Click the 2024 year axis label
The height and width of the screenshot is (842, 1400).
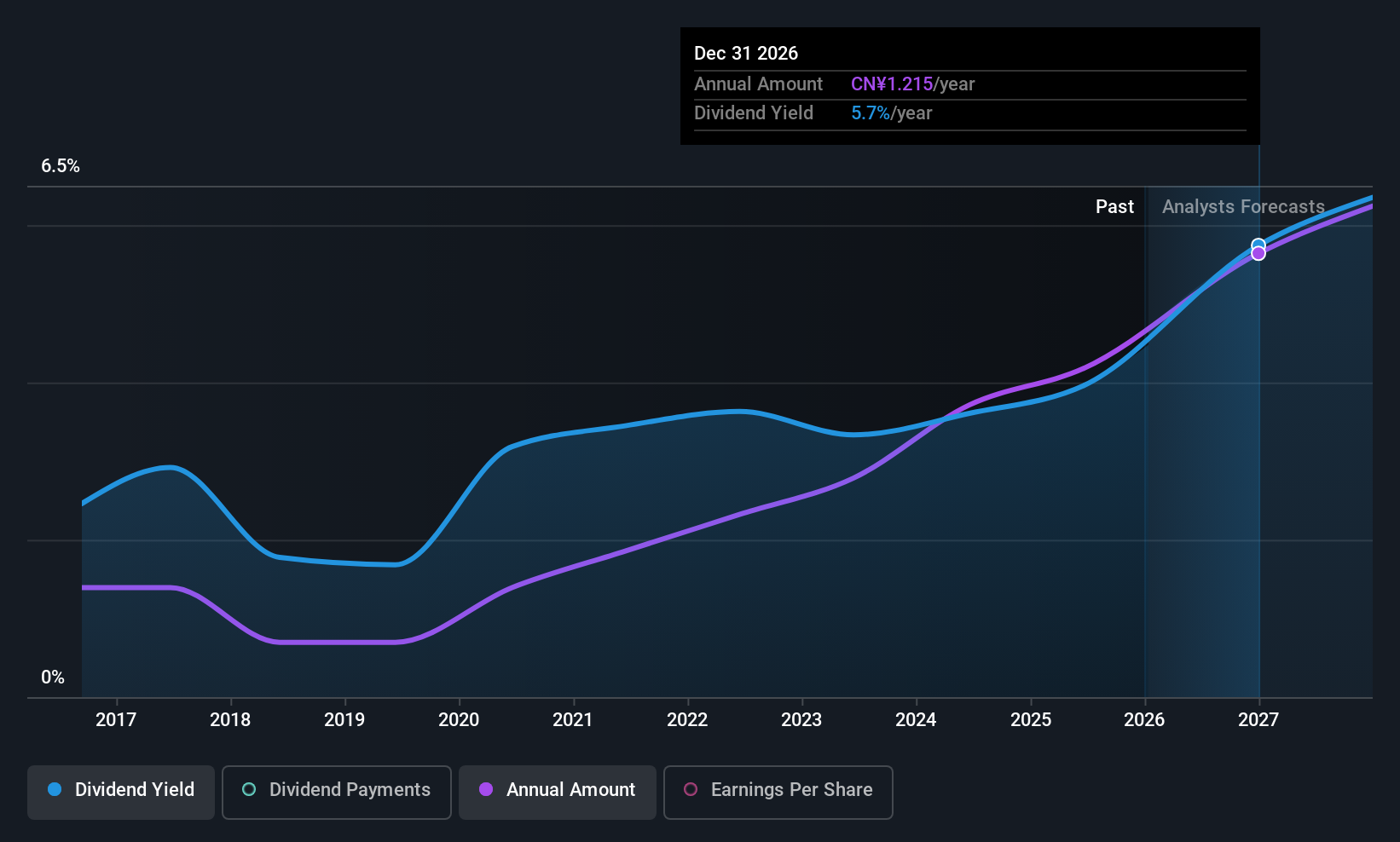(x=916, y=719)
